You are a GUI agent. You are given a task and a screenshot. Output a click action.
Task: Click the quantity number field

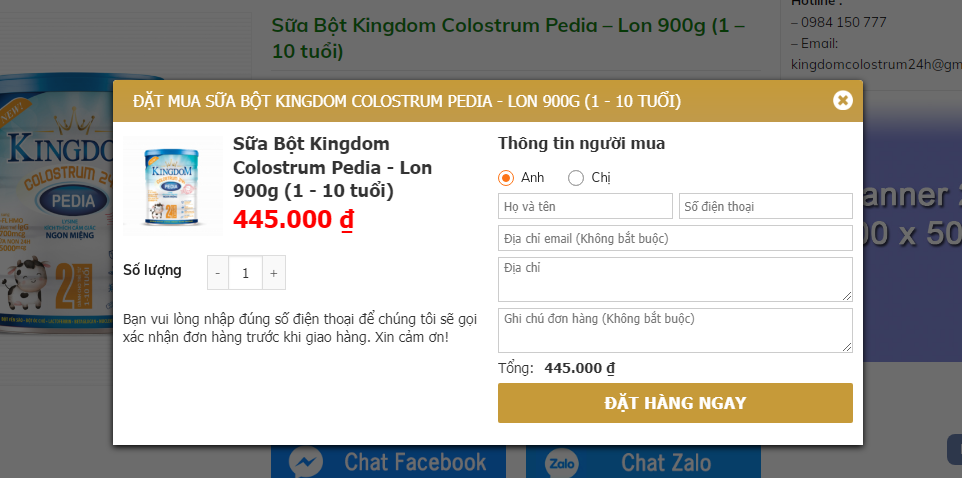click(x=246, y=273)
